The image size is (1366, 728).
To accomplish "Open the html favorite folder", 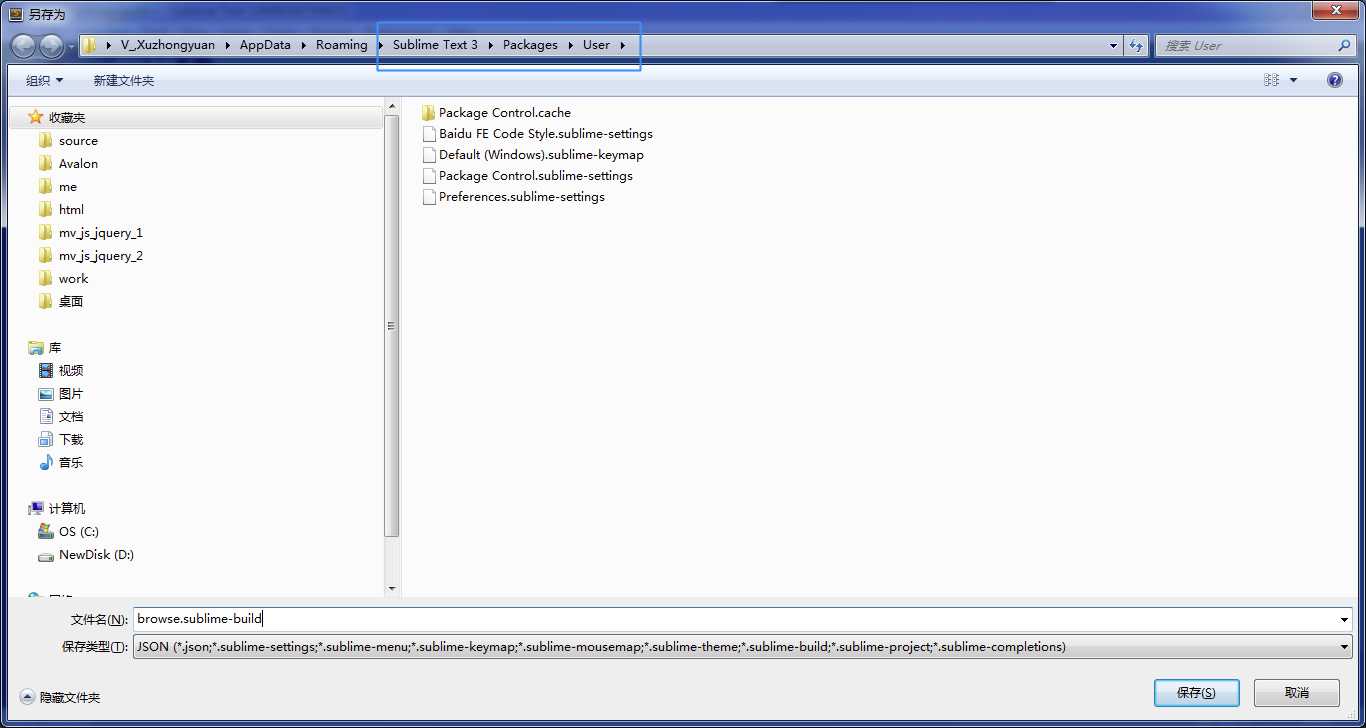I will tap(71, 210).
